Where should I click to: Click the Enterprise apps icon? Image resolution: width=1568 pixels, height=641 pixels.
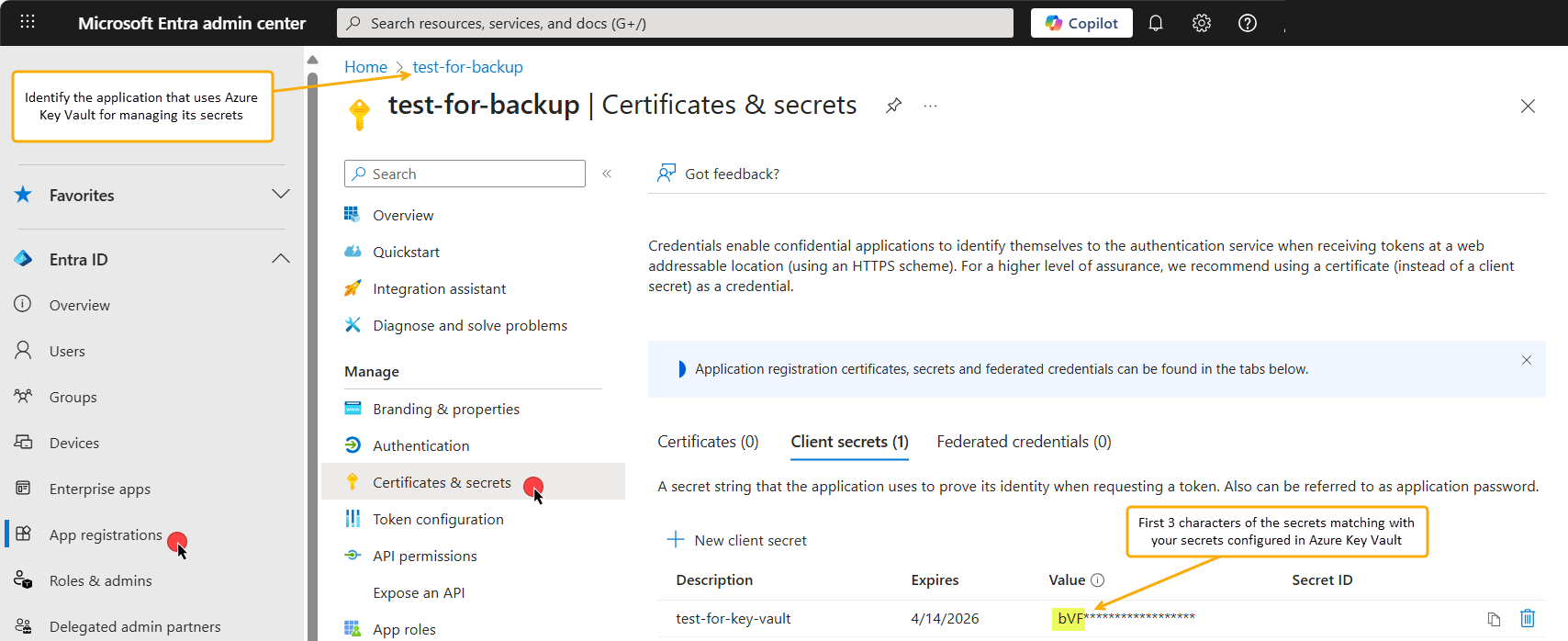(x=23, y=488)
